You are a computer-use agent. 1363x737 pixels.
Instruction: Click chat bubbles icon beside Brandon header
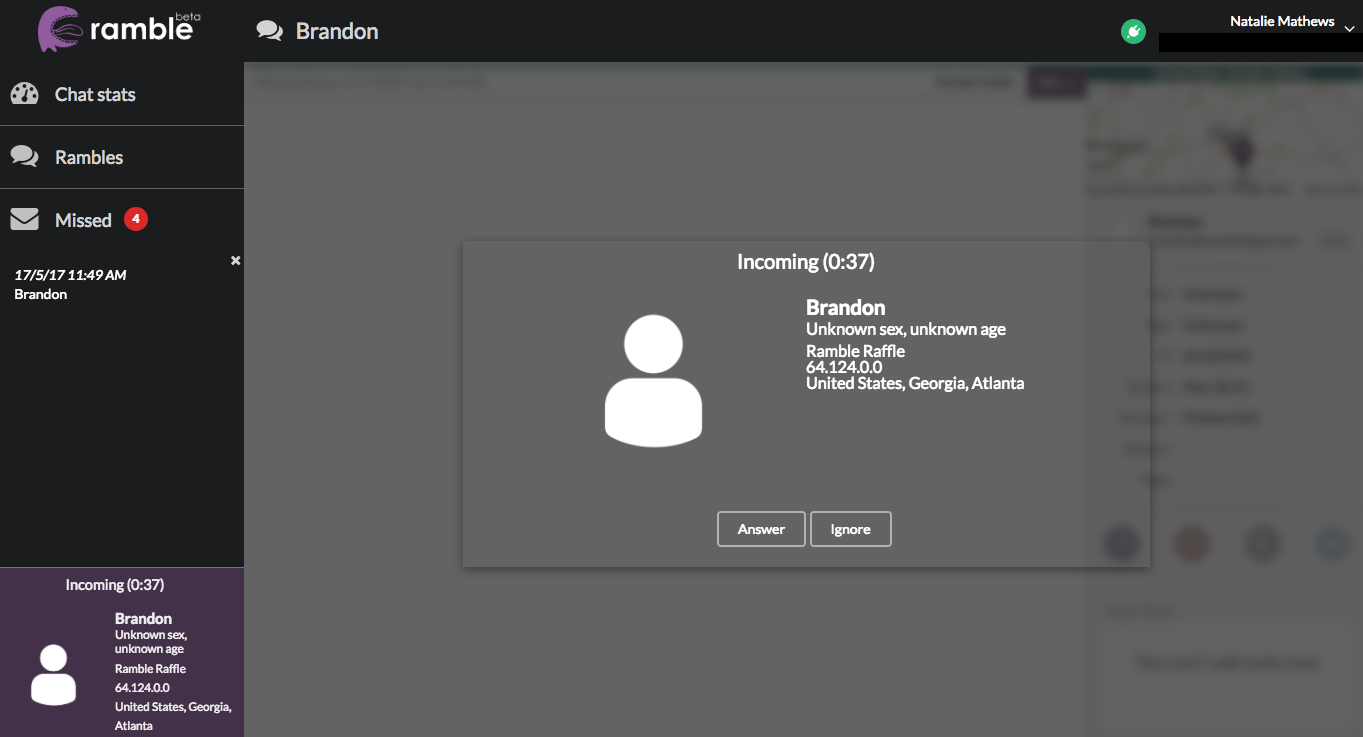pos(270,31)
